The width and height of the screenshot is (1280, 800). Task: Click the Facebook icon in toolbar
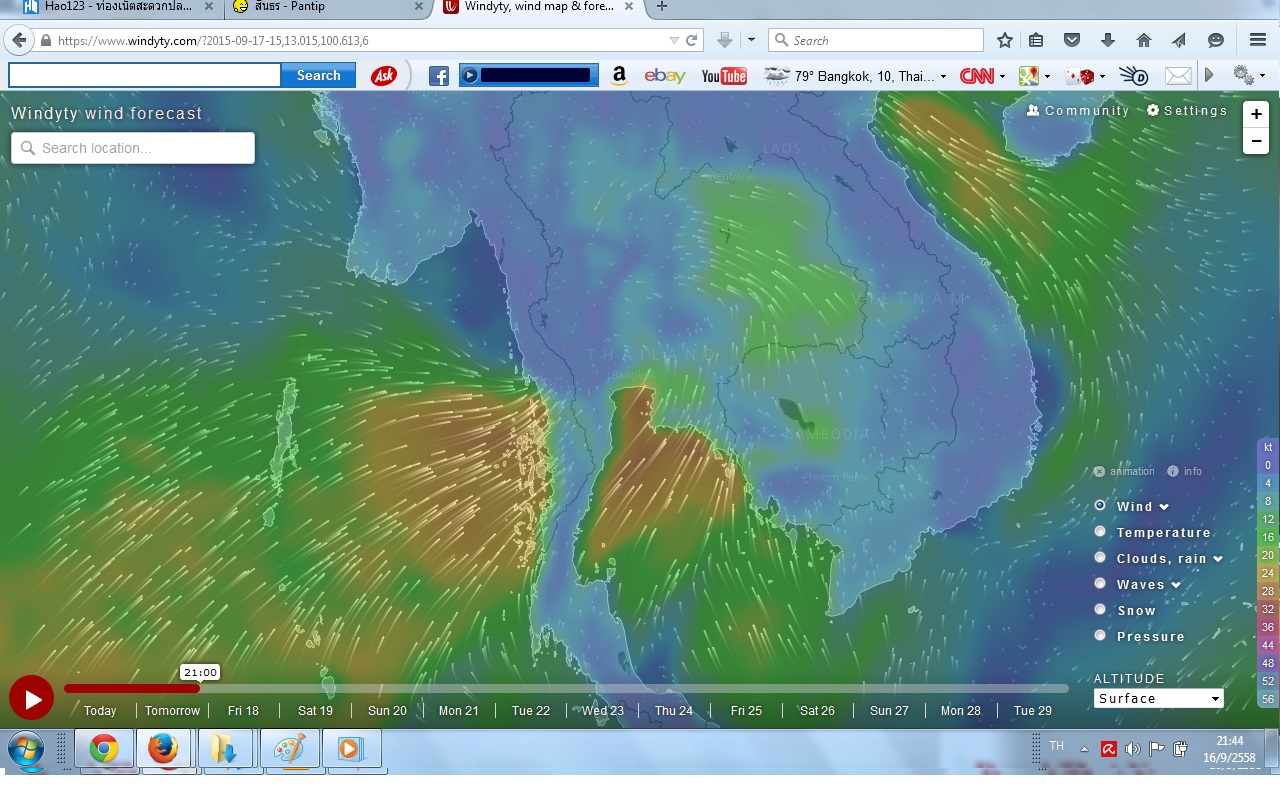[438, 76]
